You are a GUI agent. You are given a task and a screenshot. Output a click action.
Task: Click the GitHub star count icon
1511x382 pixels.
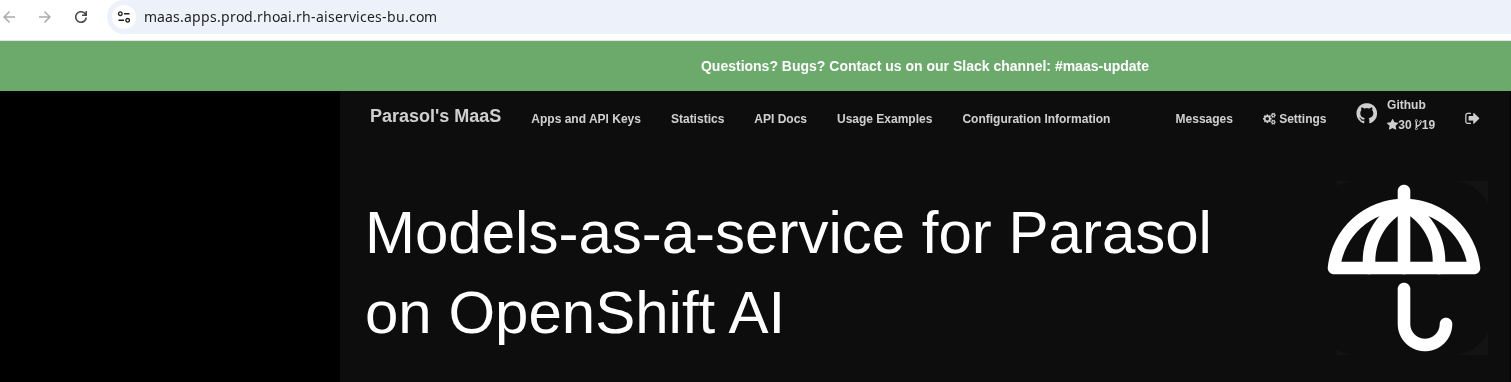(1392, 125)
